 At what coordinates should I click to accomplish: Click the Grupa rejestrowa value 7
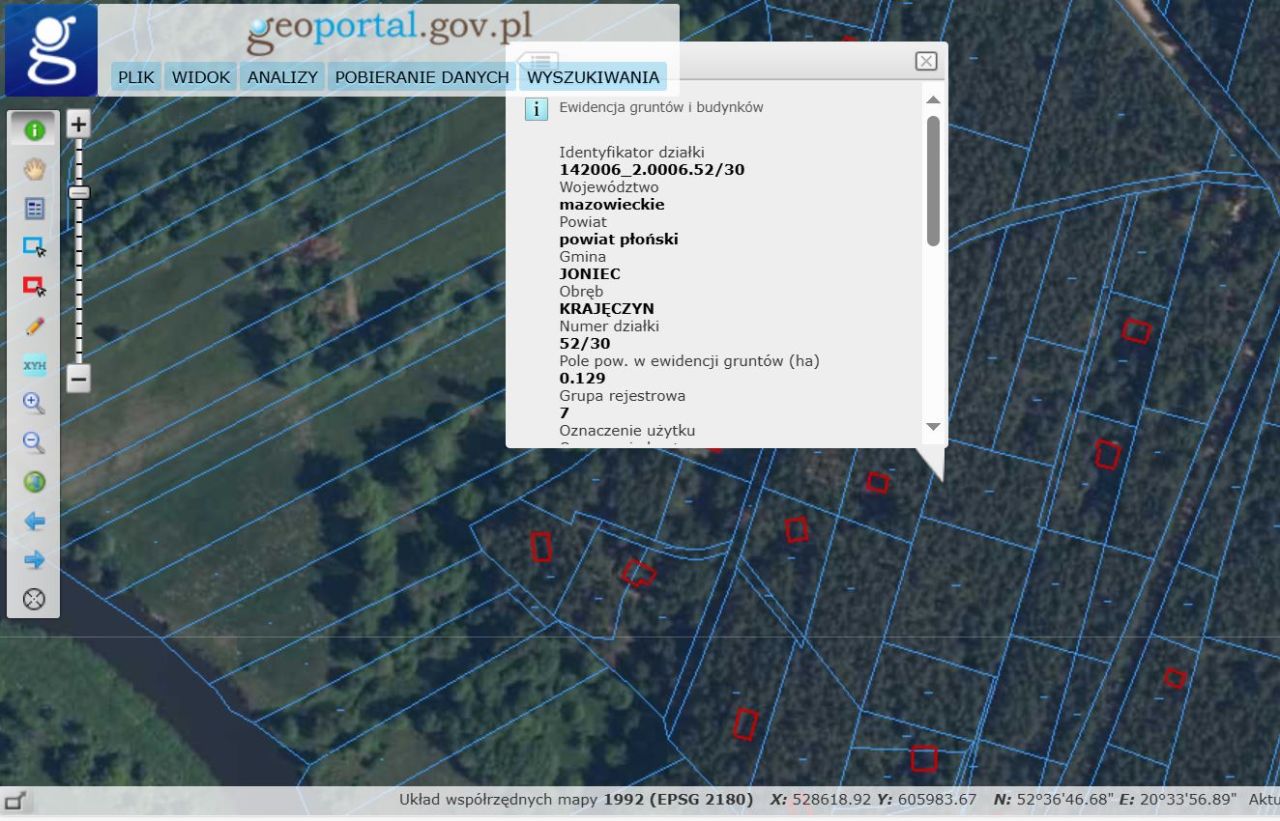(x=564, y=413)
